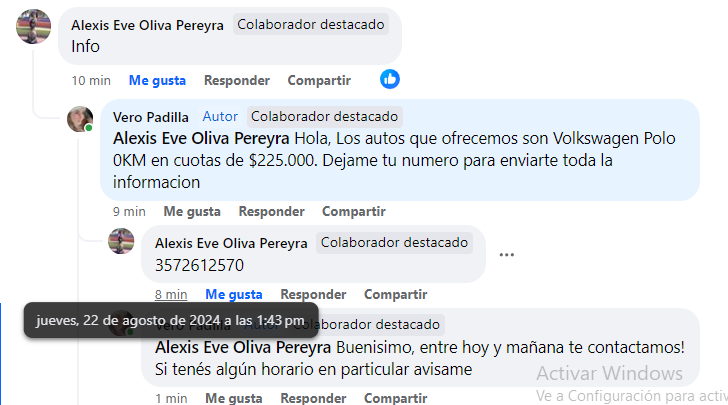The image size is (728, 405).
Task: Click the Autor badge next to Vero Padilla
Action: click(x=220, y=116)
